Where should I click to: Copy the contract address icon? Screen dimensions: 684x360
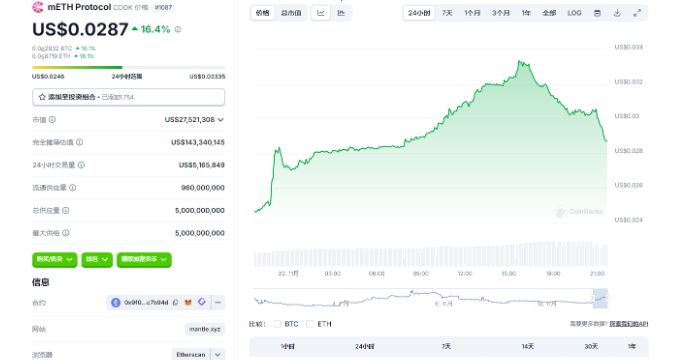pyautogui.click(x=175, y=302)
